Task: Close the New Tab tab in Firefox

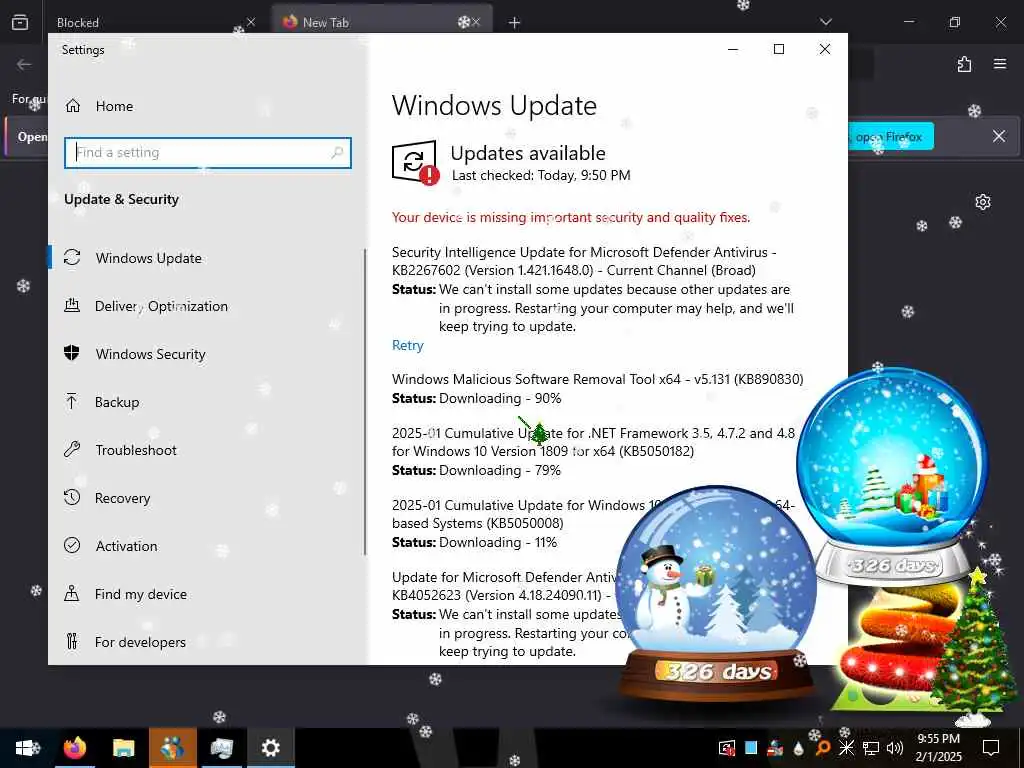Action: [475, 22]
